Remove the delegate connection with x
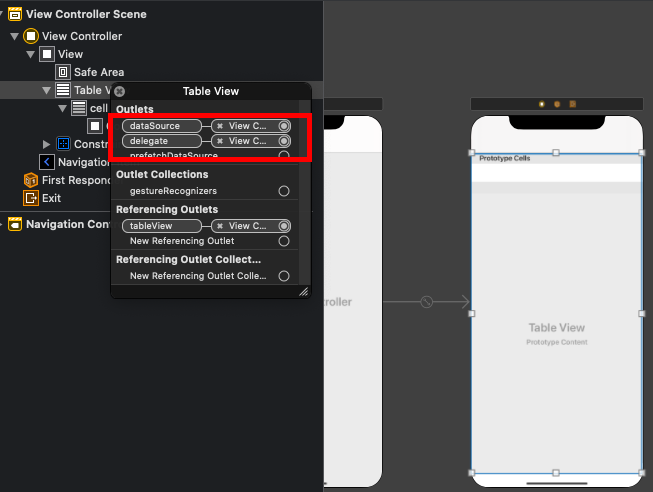653x492 pixels. tap(220, 141)
